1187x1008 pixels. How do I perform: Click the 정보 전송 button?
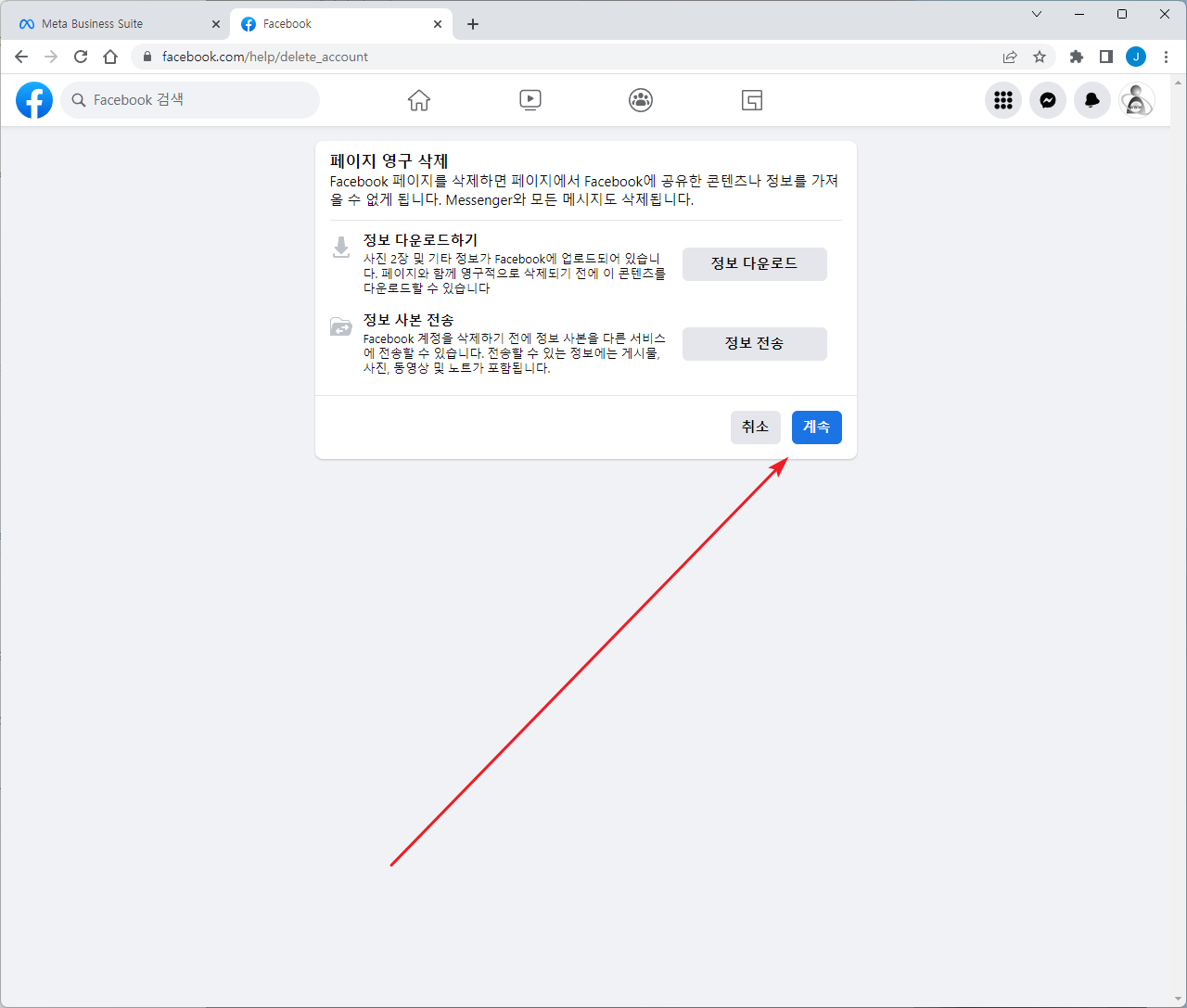tap(755, 343)
